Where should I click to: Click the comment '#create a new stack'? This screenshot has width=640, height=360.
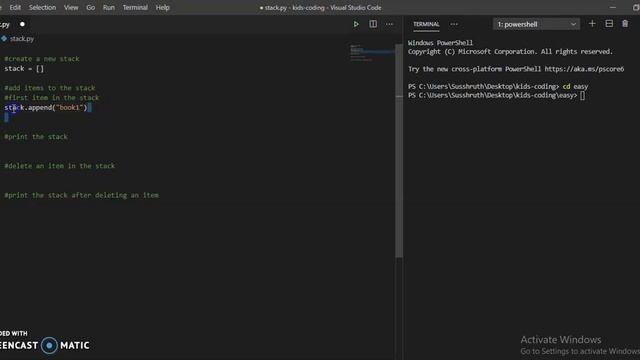42,59
